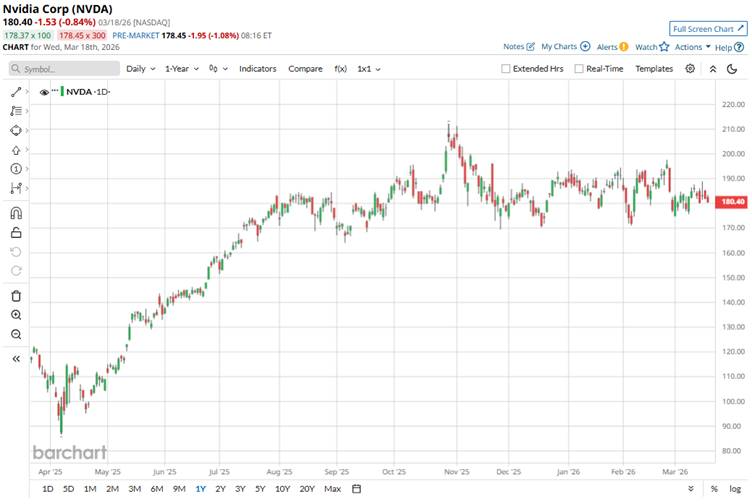This screenshot has width=752, height=504.
Task: Open the 1x1 grid layout dropdown
Action: (369, 69)
